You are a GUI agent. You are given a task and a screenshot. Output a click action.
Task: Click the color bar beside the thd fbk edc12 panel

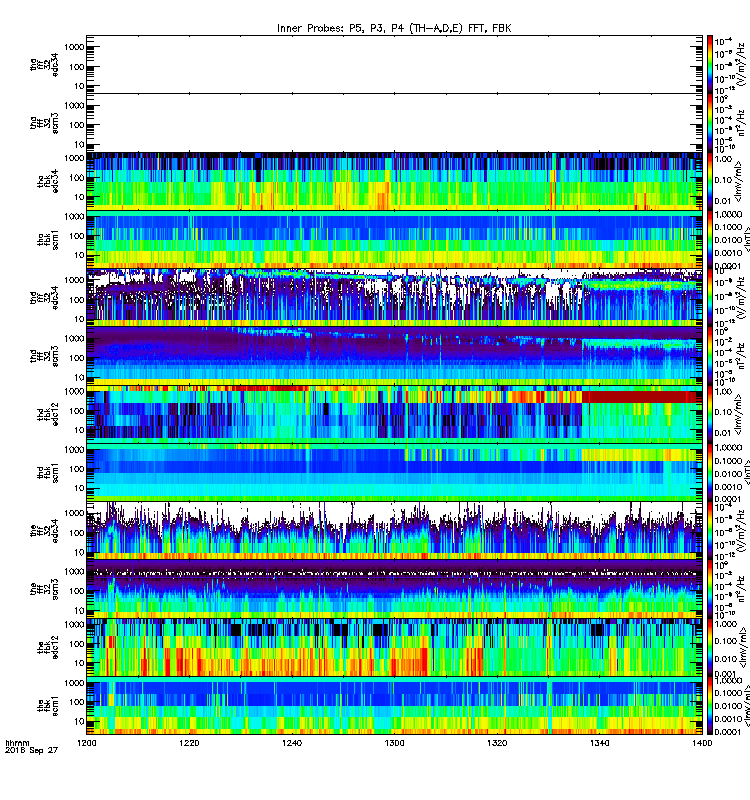point(710,414)
